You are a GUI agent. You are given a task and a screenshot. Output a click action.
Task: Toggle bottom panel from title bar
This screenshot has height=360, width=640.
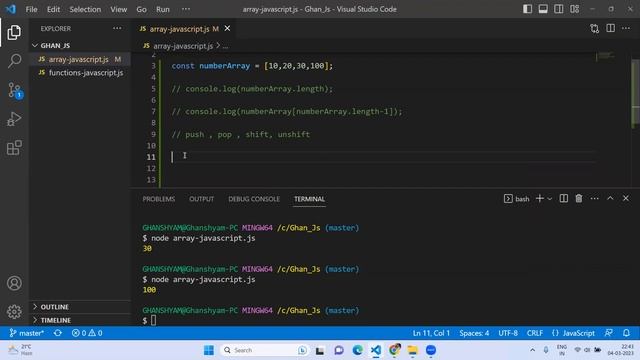(543, 9)
